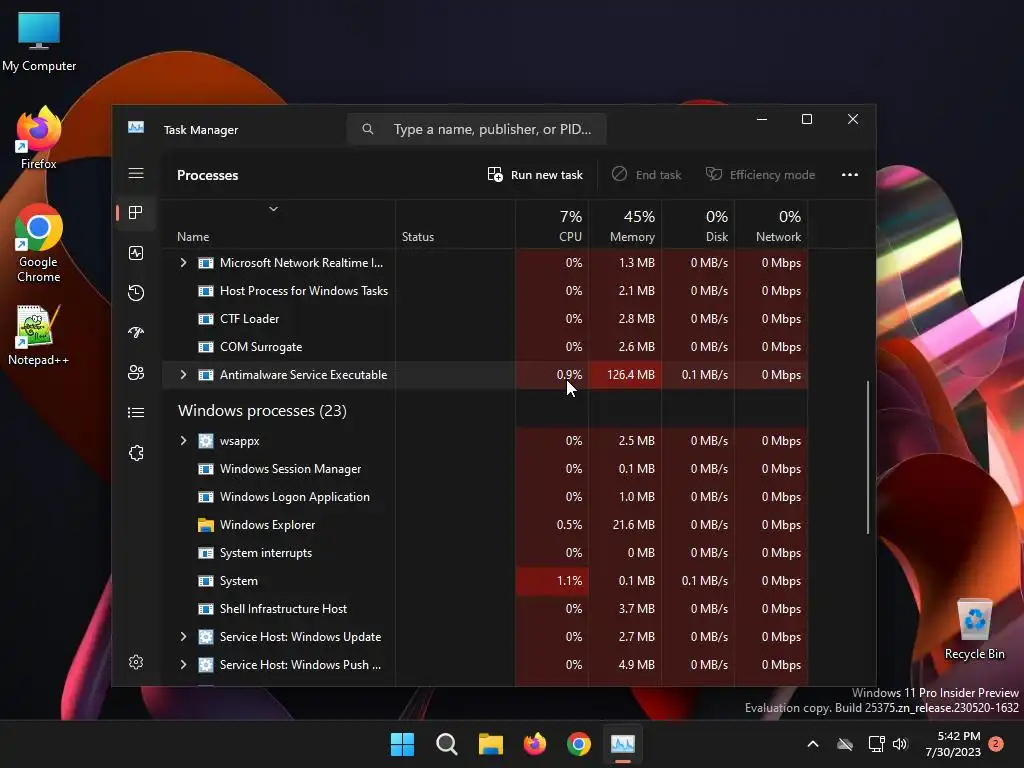This screenshot has width=1024, height=768.
Task: Open the App history sidebar icon
Action: pos(136,293)
